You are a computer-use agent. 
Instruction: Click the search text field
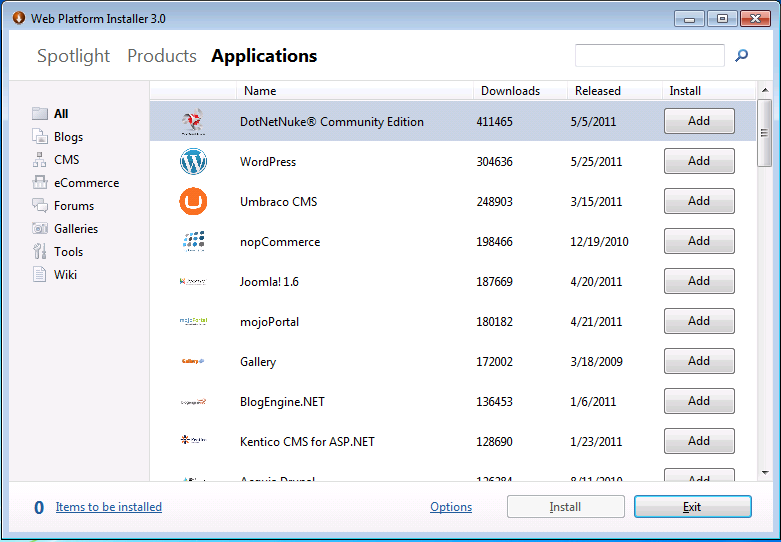650,55
